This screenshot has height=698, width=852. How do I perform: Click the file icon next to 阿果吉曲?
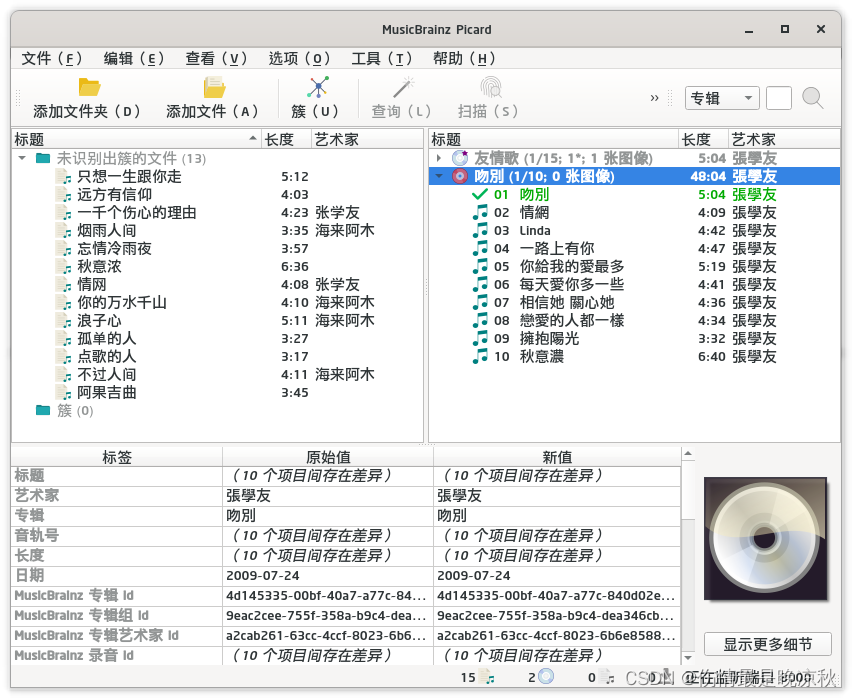[64, 392]
